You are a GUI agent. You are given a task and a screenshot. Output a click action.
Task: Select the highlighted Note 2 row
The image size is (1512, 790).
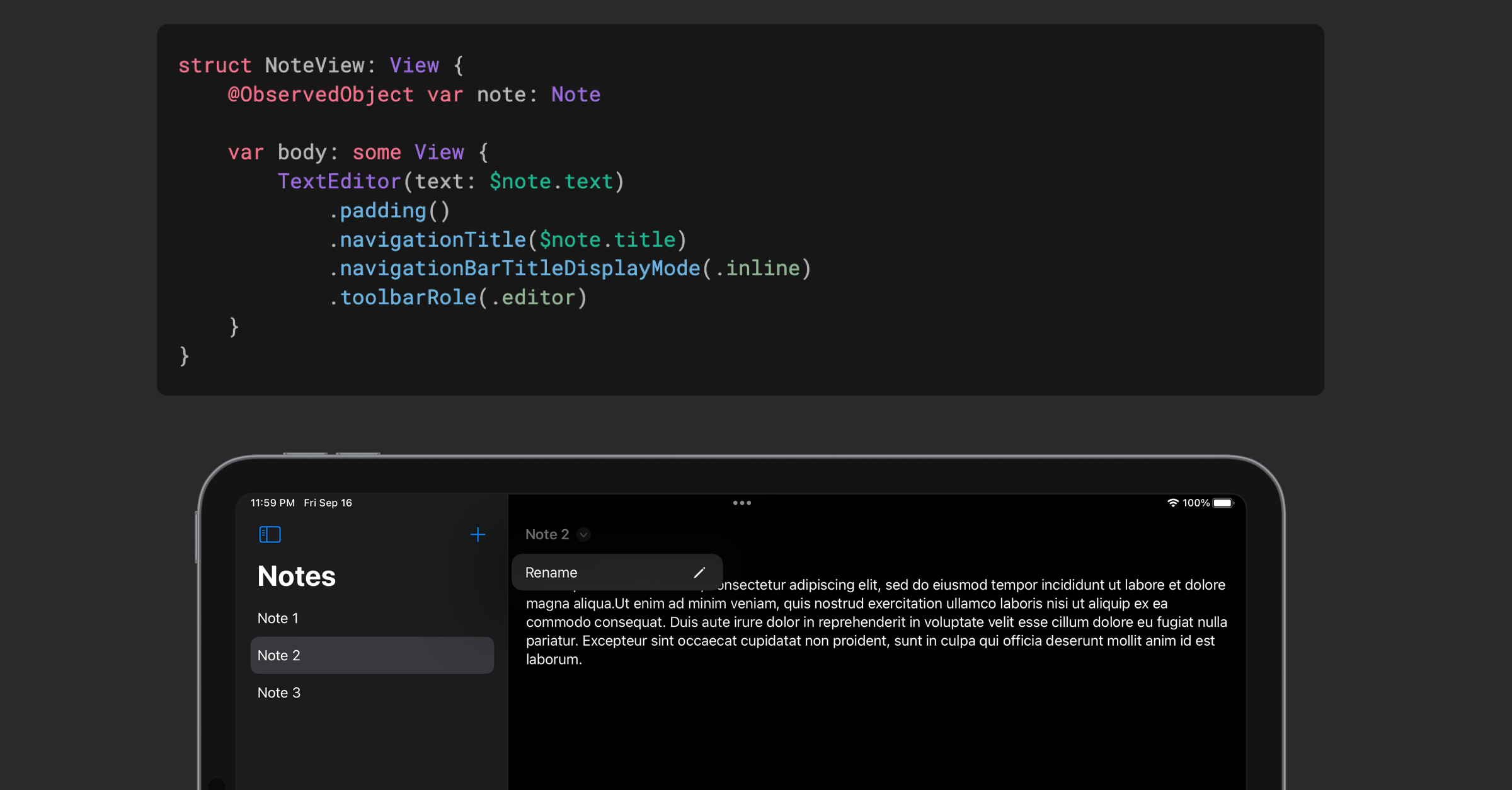coord(372,655)
